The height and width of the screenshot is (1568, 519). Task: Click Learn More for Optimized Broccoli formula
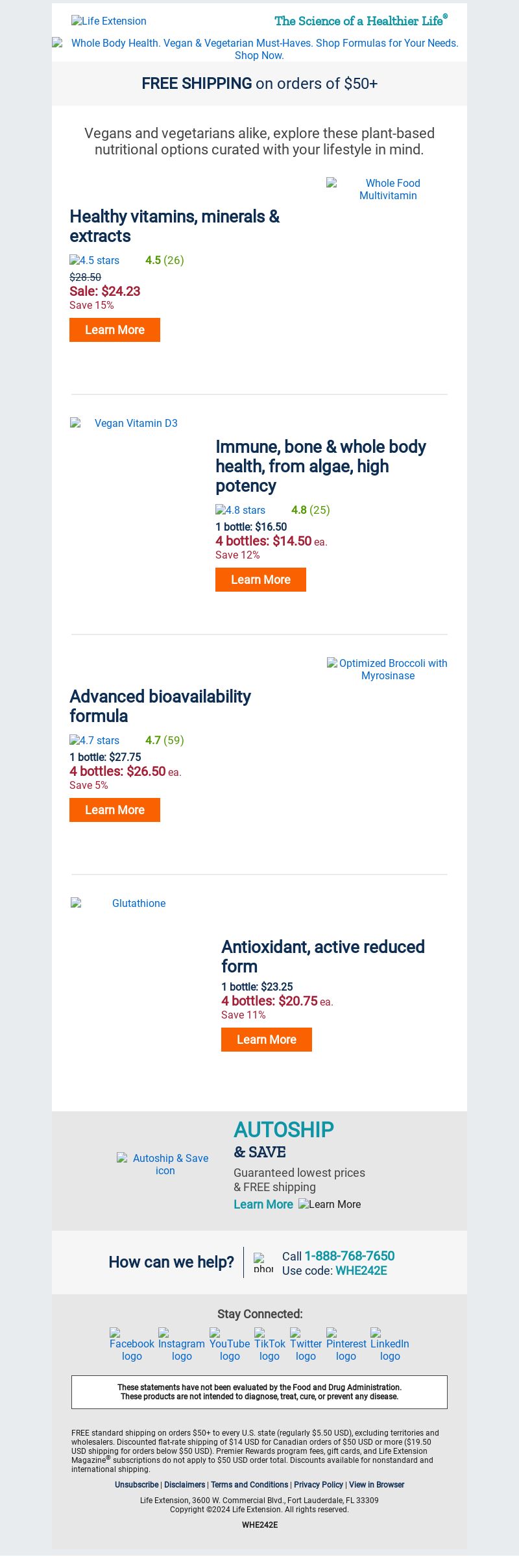[x=115, y=810]
